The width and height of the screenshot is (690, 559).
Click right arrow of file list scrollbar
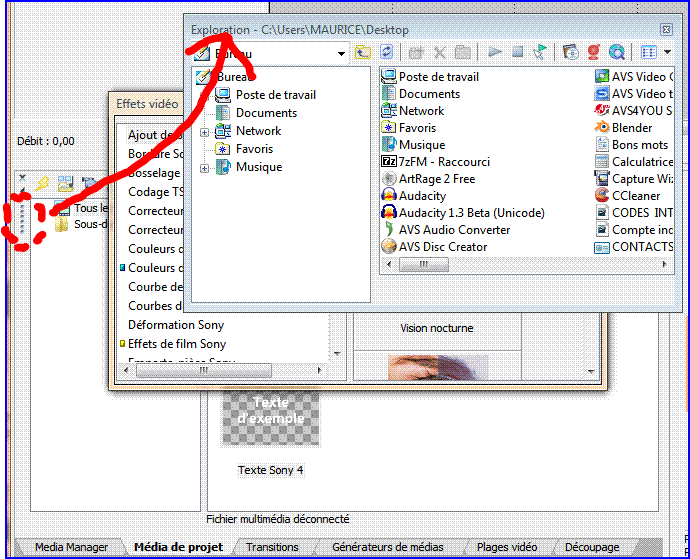point(664,265)
